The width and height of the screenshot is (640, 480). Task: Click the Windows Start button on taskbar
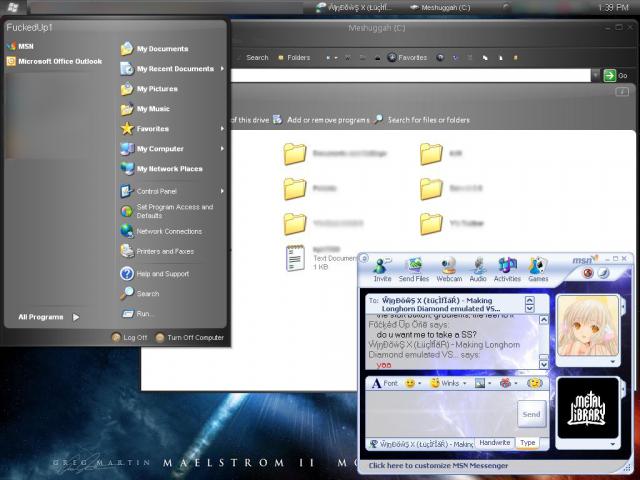(13, 7)
